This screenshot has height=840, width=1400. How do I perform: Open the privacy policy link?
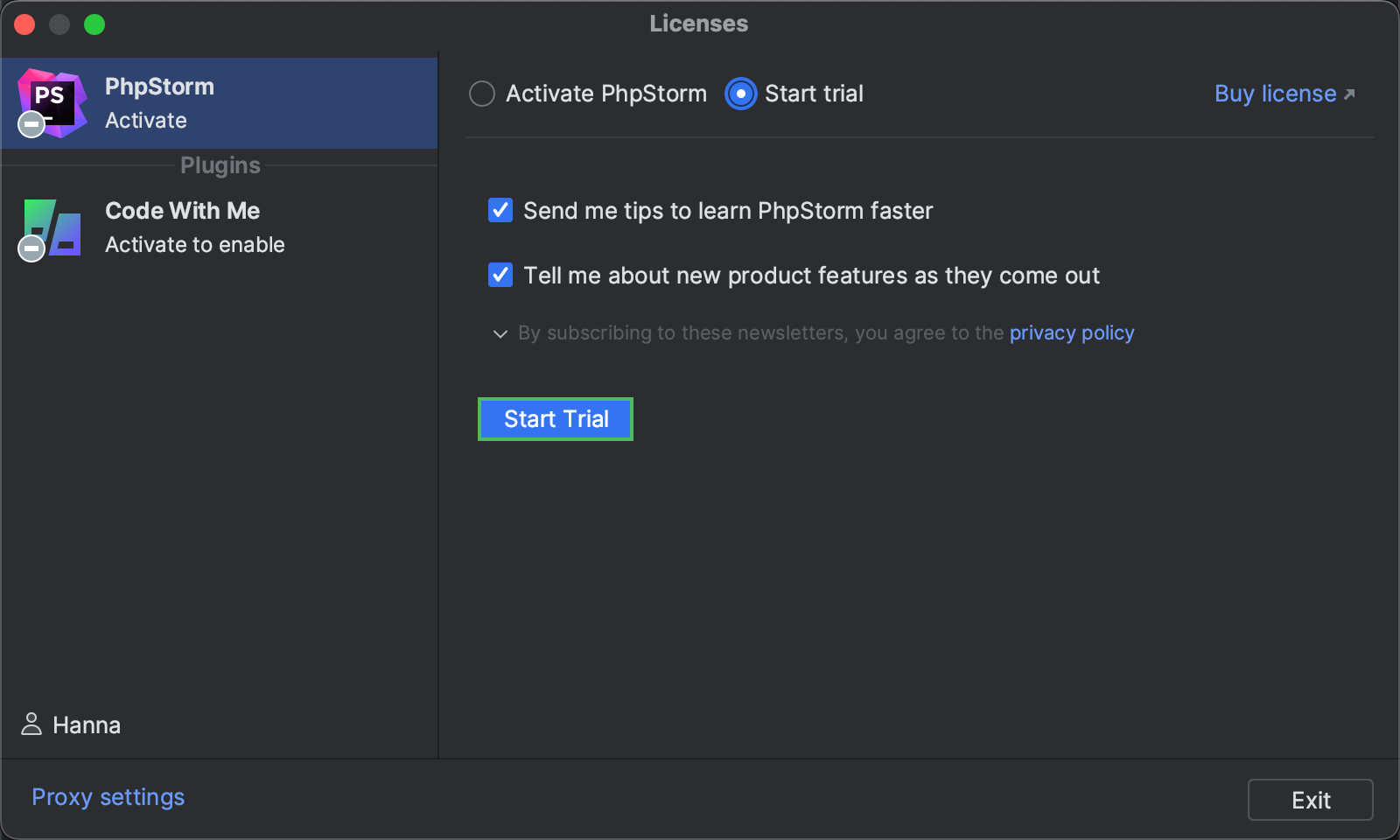click(1071, 332)
